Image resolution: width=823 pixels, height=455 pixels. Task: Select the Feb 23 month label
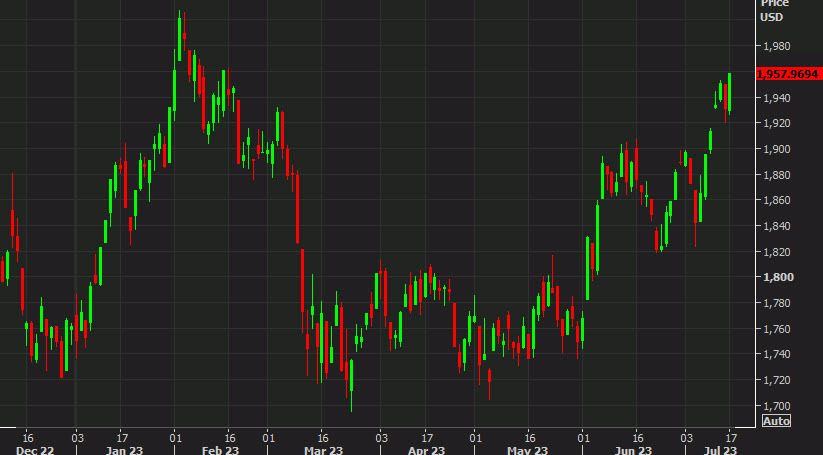click(x=220, y=450)
